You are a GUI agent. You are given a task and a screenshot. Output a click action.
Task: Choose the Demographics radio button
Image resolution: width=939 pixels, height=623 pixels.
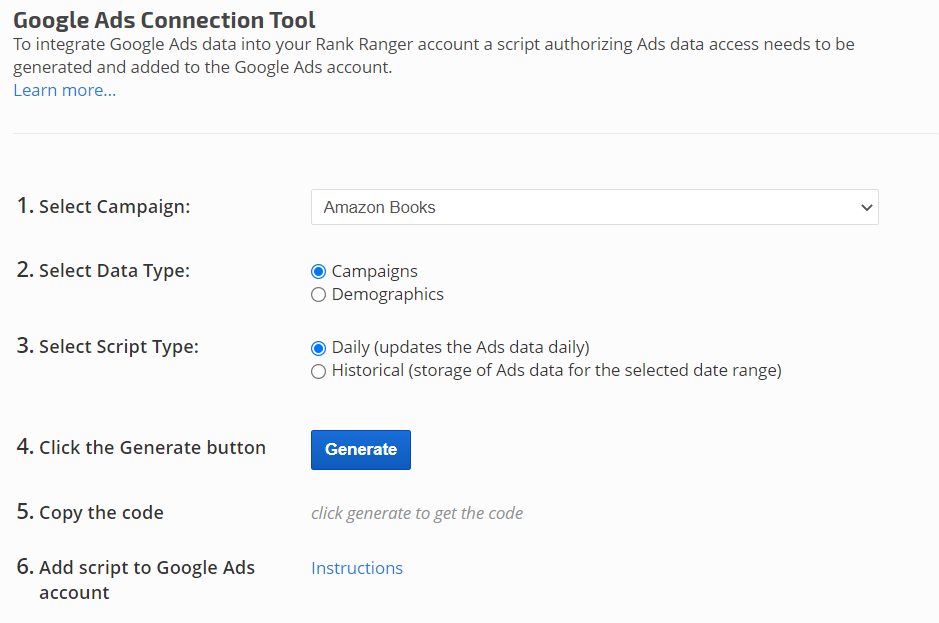click(x=319, y=294)
